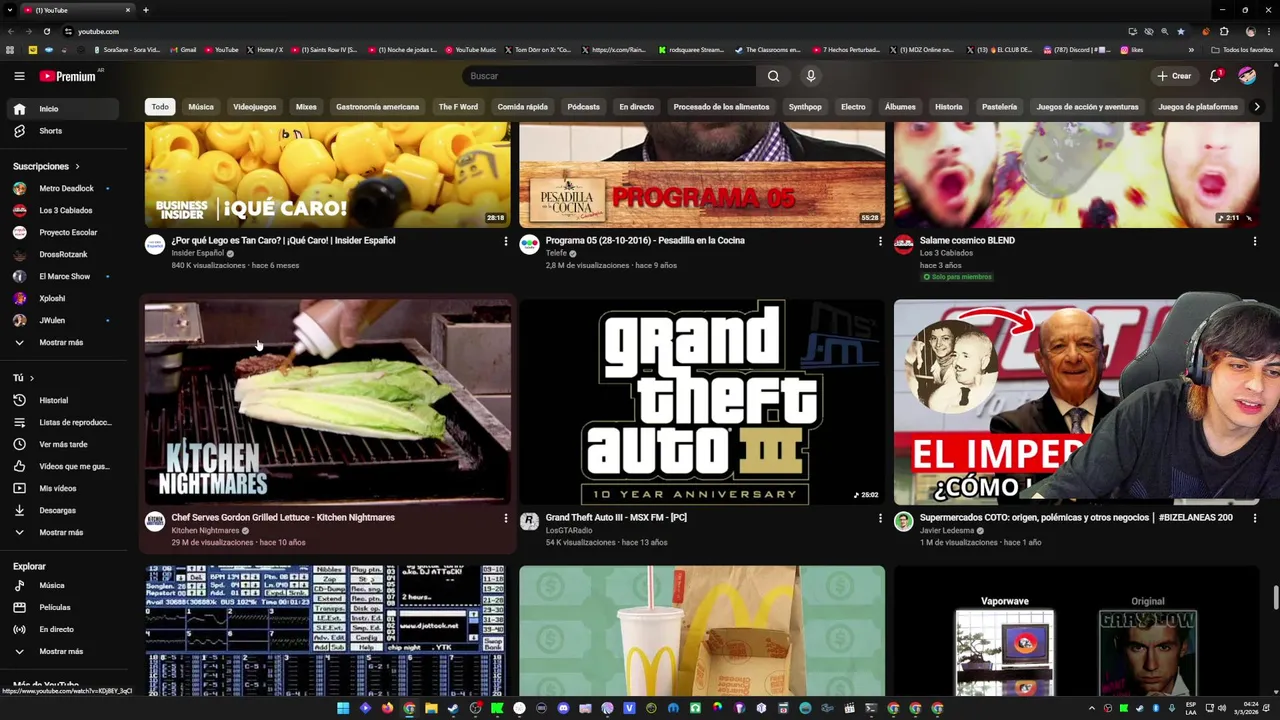
Task: Open Listas de reproducción in the sidebar
Action: [x=65, y=422]
